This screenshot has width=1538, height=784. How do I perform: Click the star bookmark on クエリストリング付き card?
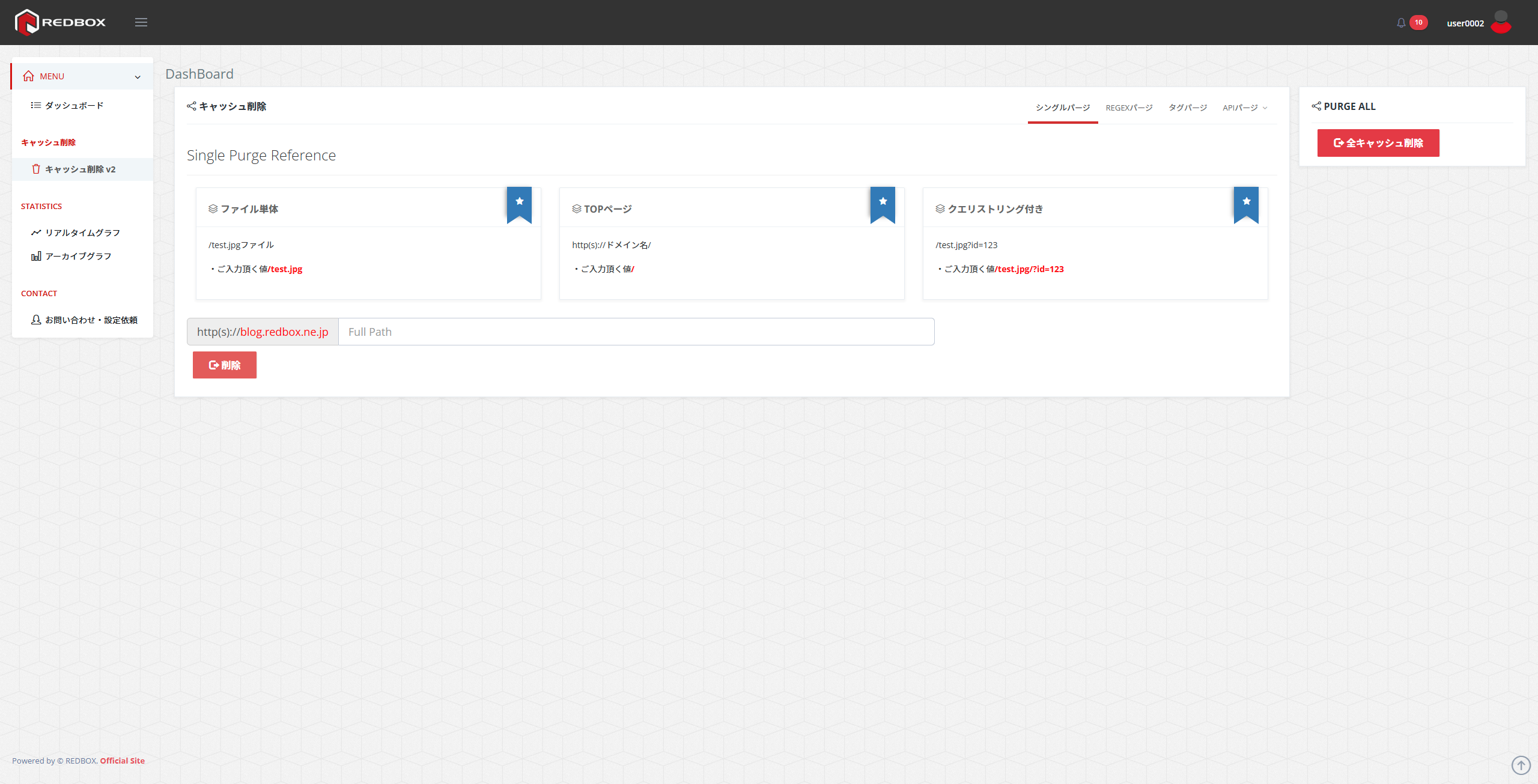coord(1246,202)
